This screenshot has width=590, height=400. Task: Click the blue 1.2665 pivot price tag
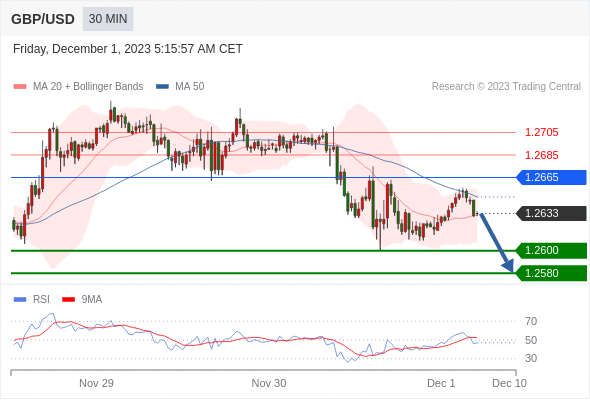(551, 177)
